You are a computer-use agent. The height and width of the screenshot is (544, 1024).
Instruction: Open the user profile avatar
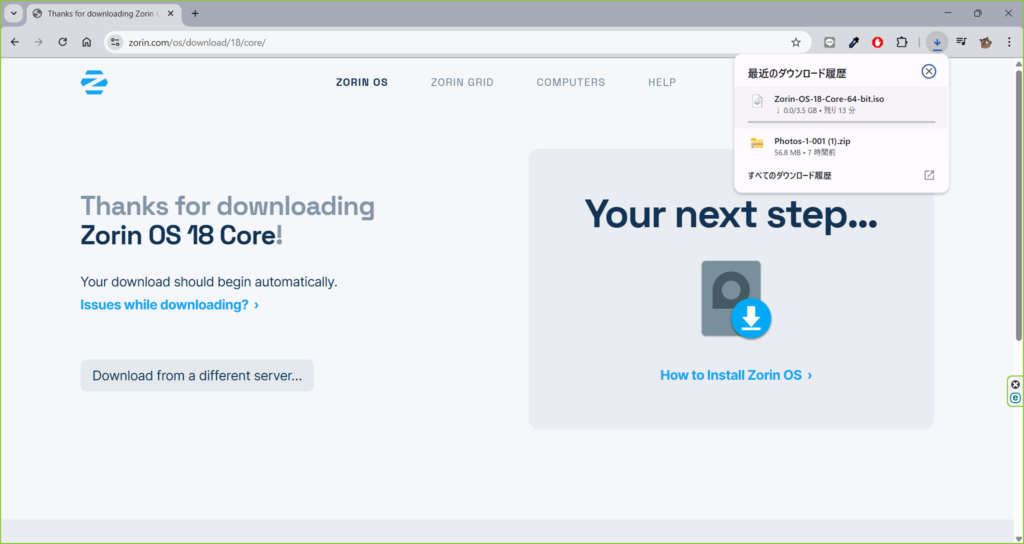985,42
